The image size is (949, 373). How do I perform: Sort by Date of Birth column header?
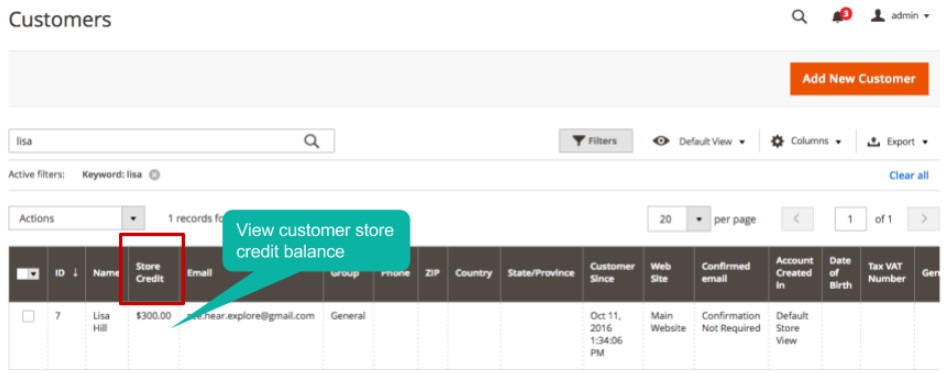(x=841, y=273)
